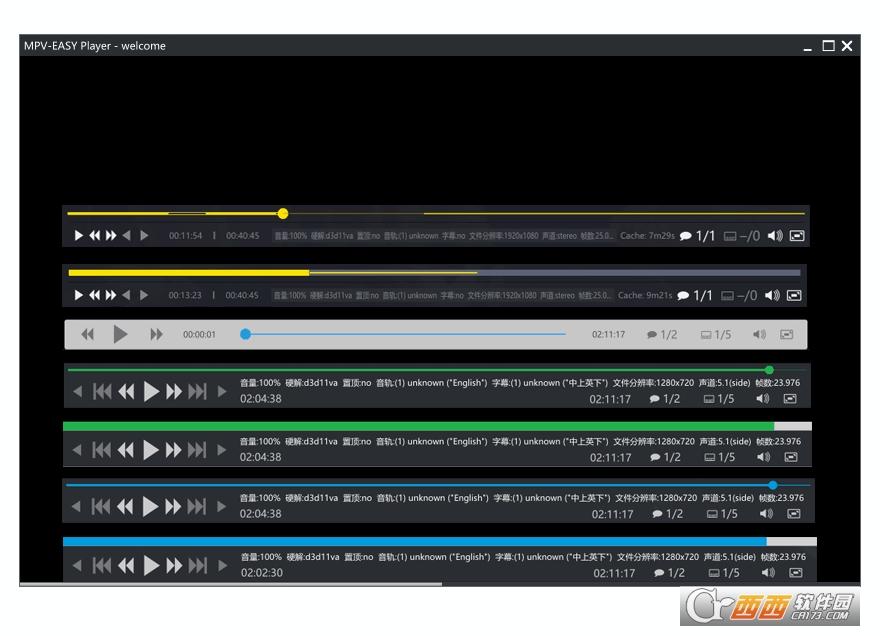Click elapsed time 00:00:01 in the gray bar

click(199, 335)
